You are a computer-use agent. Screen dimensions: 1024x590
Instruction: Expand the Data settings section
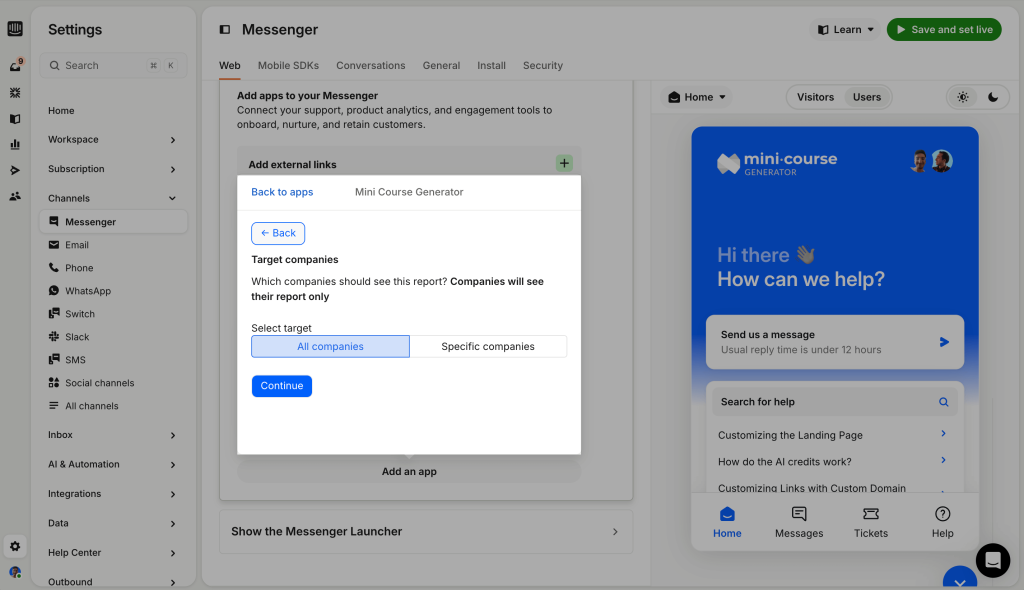[112, 523]
